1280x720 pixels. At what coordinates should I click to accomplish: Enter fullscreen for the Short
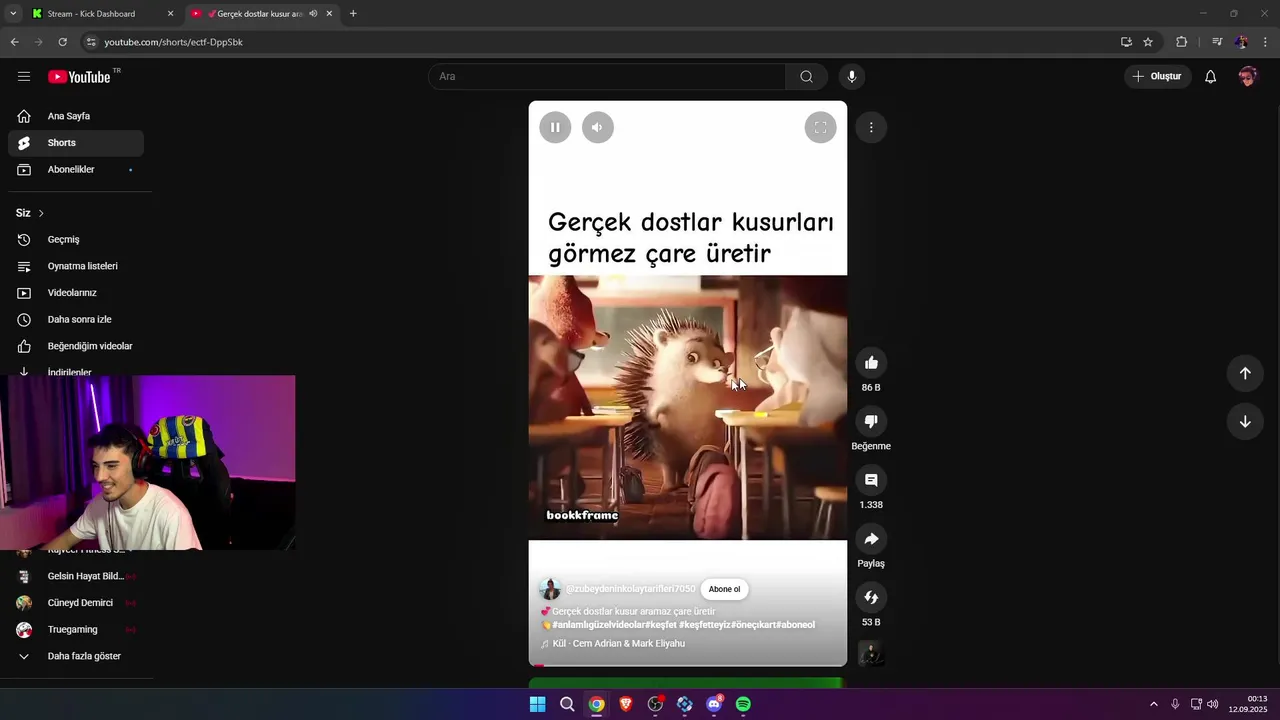(820, 127)
